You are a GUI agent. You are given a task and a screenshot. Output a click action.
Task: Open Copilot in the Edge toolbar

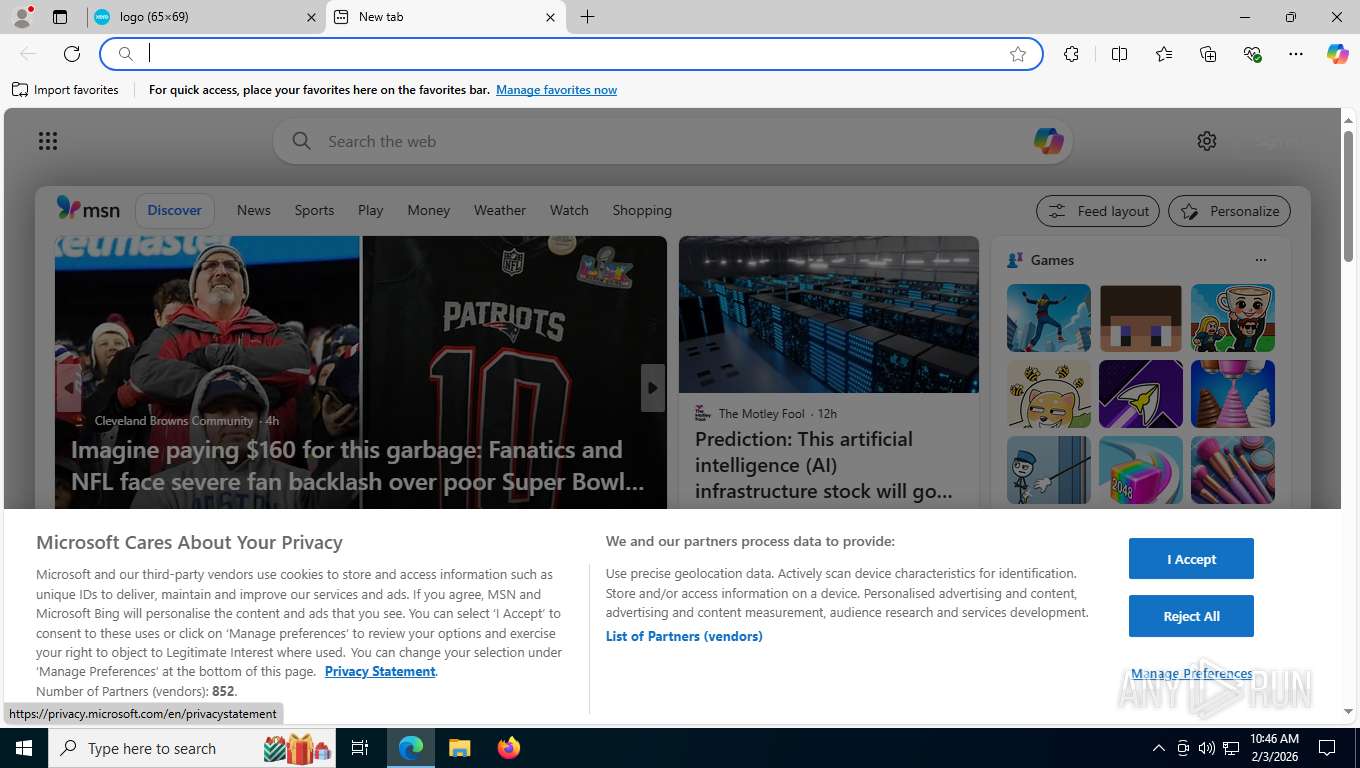click(x=1338, y=54)
